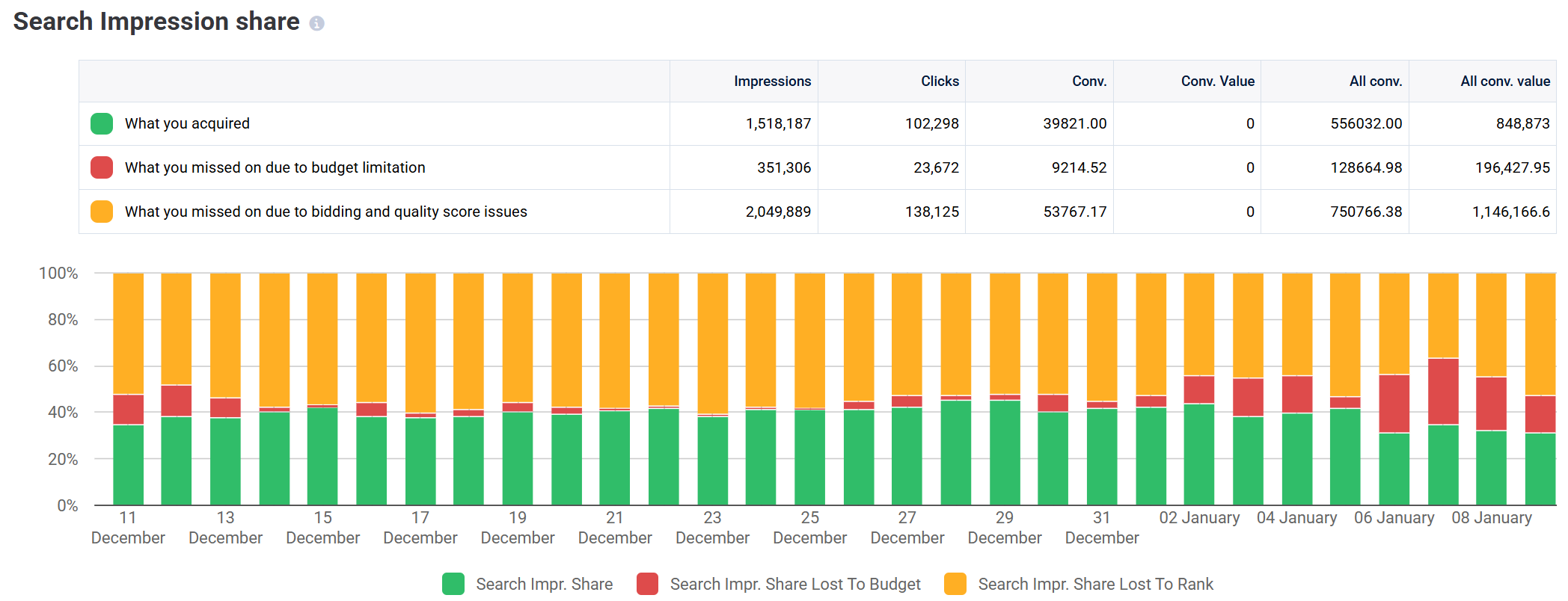Screen dimensions: 1568x601
Task: Click the 17 December orange bar segment
Action: [x=420, y=342]
